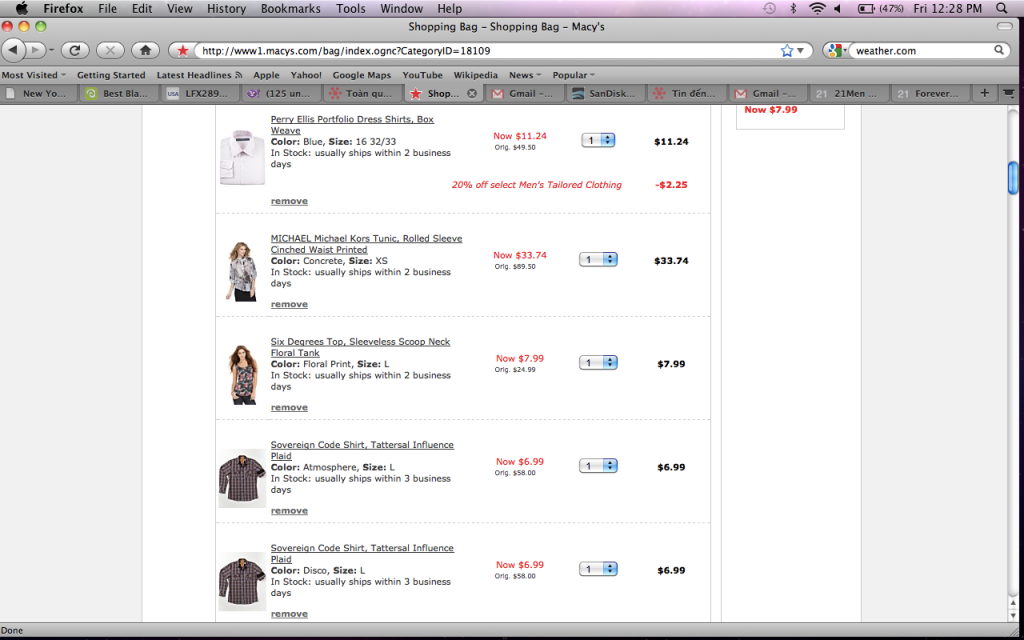This screenshot has width=1024, height=640.
Task: Remove the Michael Kors Tunic from bag
Action: [289, 304]
